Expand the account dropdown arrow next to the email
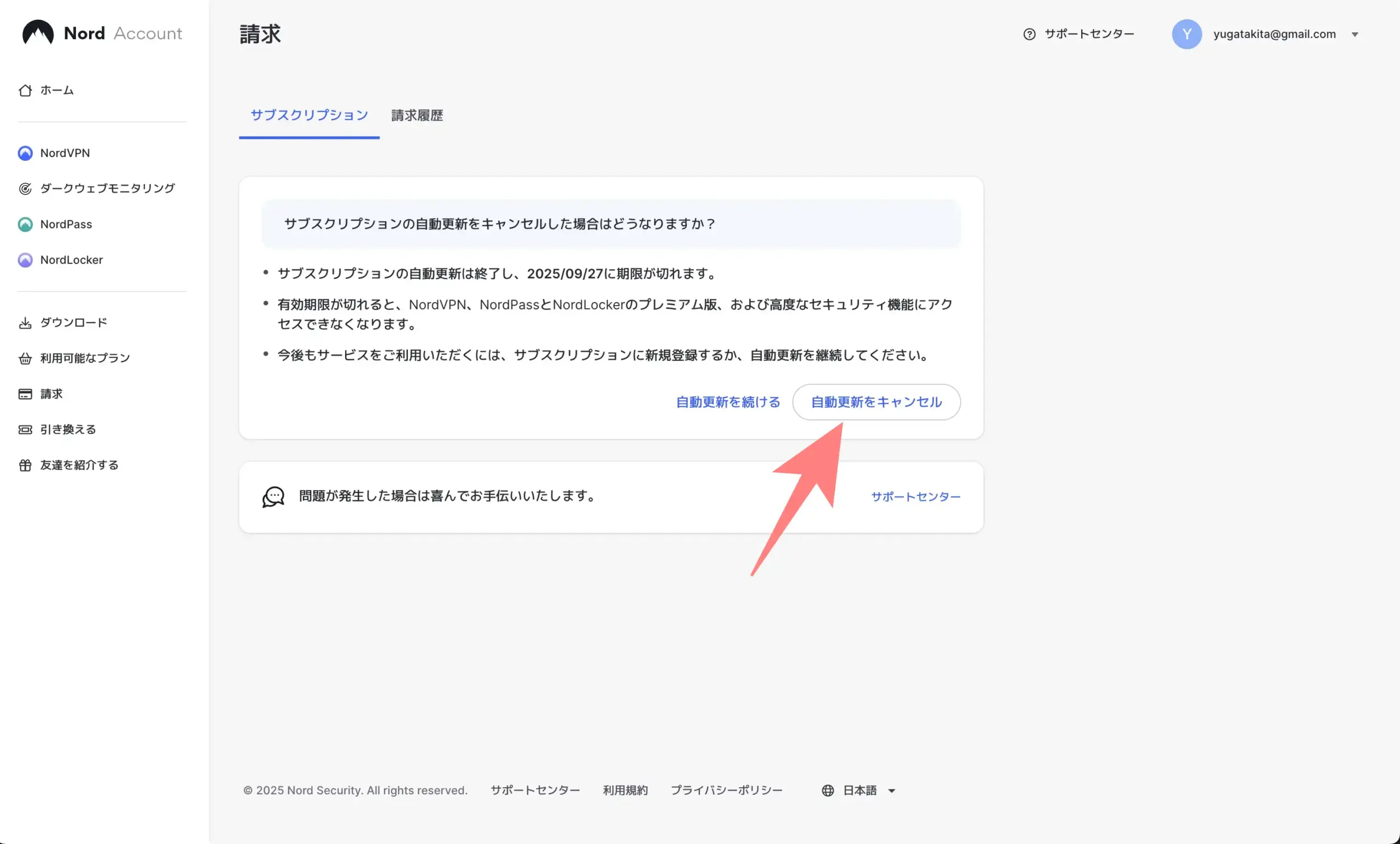1400x844 pixels. 1355,34
